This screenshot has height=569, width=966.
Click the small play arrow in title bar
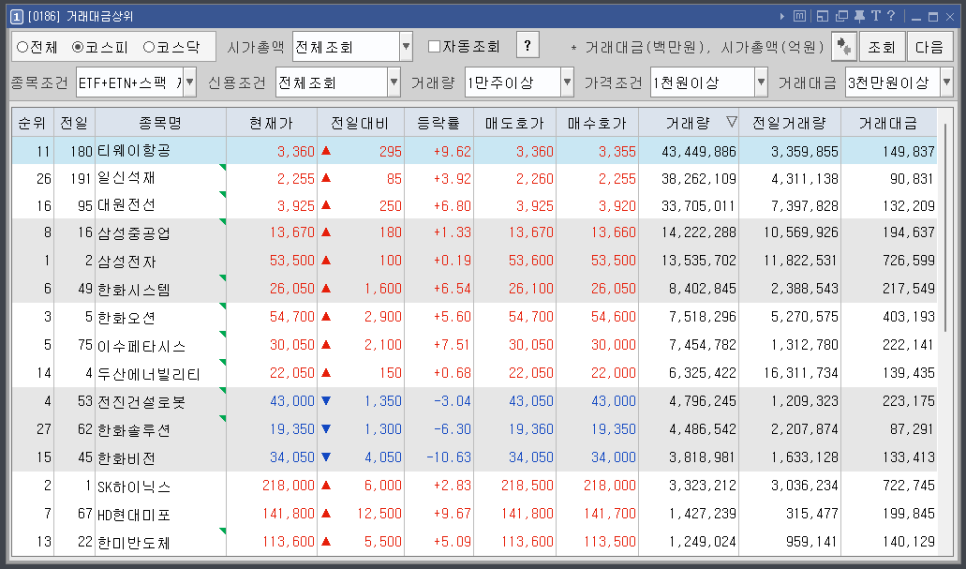(782, 17)
